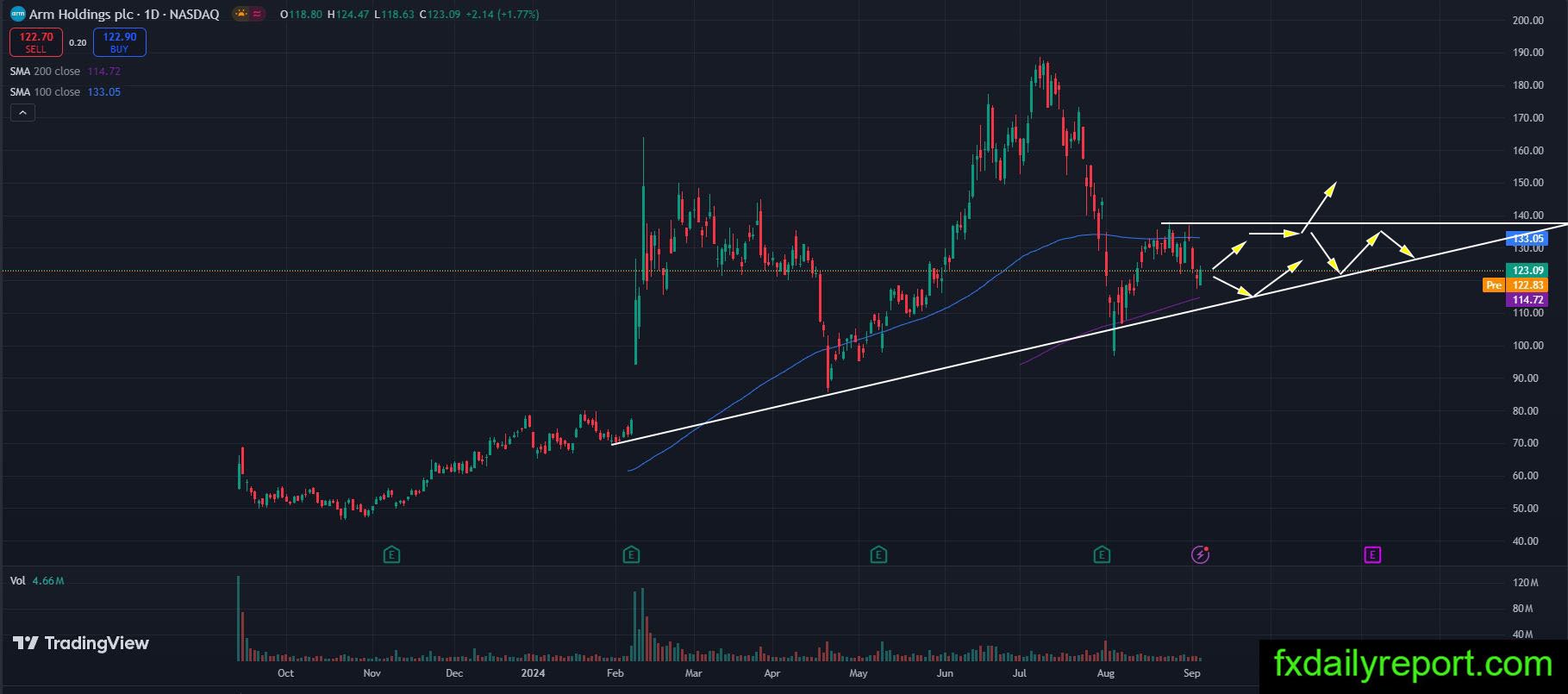
Task: Click 190.00 on the price axis
Action: 1527,53
